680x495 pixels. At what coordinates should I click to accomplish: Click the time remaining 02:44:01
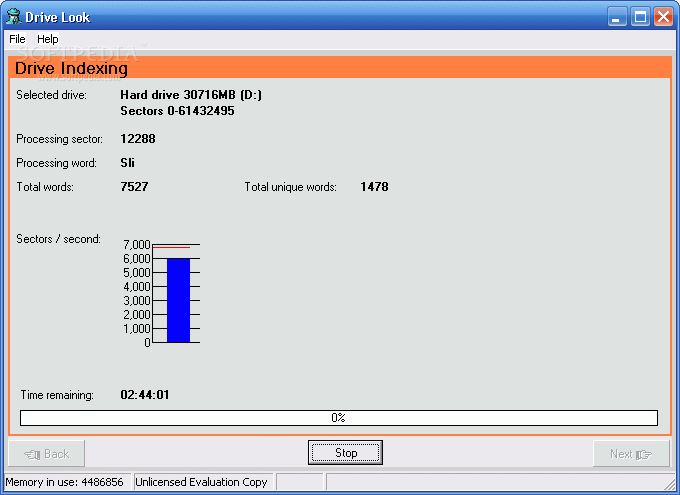(145, 395)
